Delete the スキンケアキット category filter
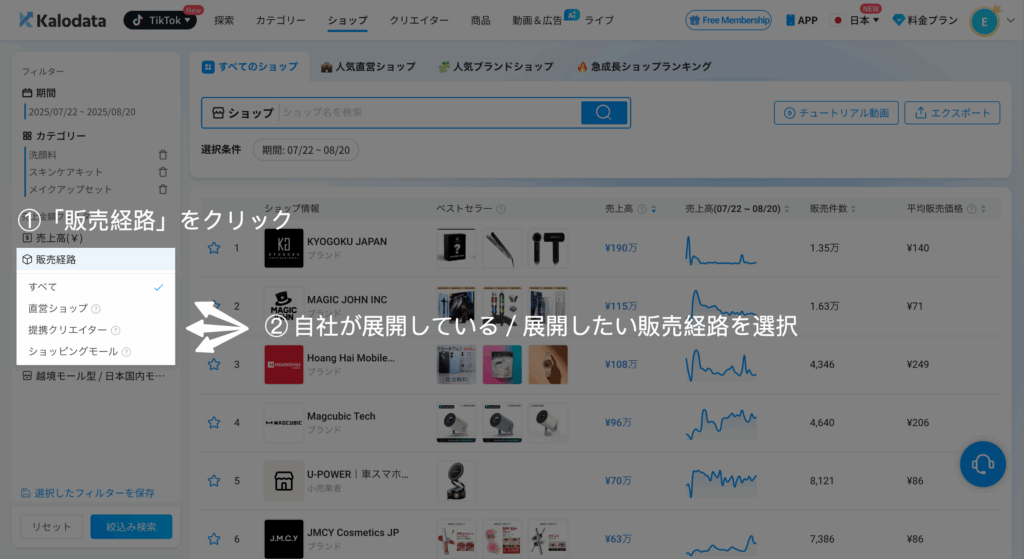The image size is (1024, 559). (163, 172)
